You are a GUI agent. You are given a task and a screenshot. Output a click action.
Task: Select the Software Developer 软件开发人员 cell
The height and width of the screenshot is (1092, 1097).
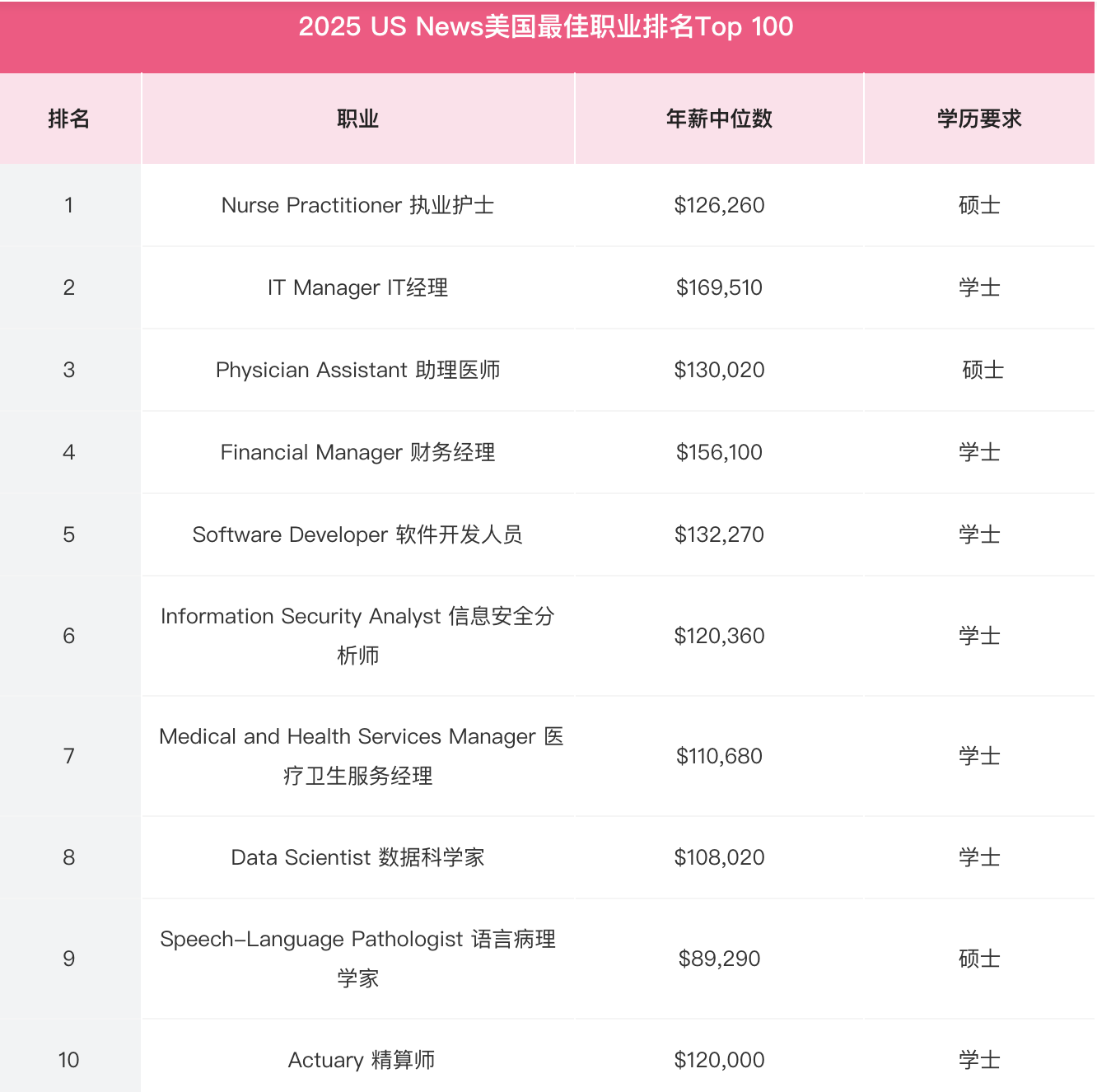pos(357,534)
